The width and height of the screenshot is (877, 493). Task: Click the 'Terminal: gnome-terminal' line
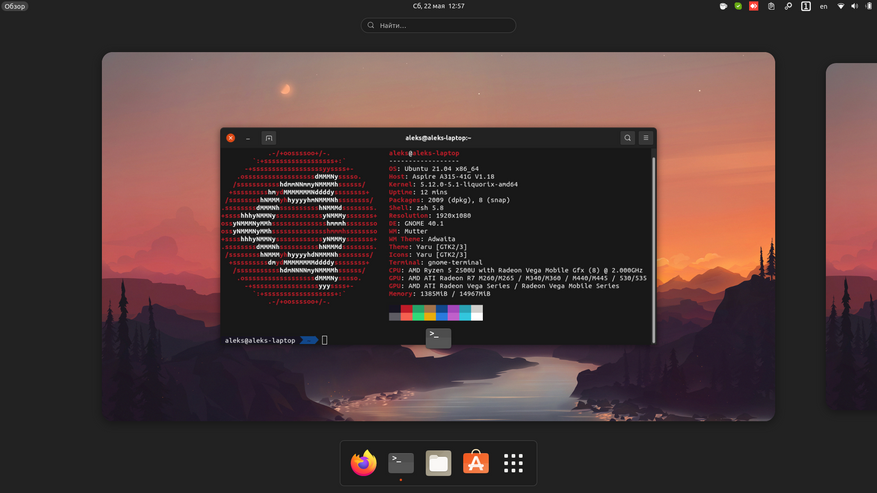pyautogui.click(x=436, y=262)
